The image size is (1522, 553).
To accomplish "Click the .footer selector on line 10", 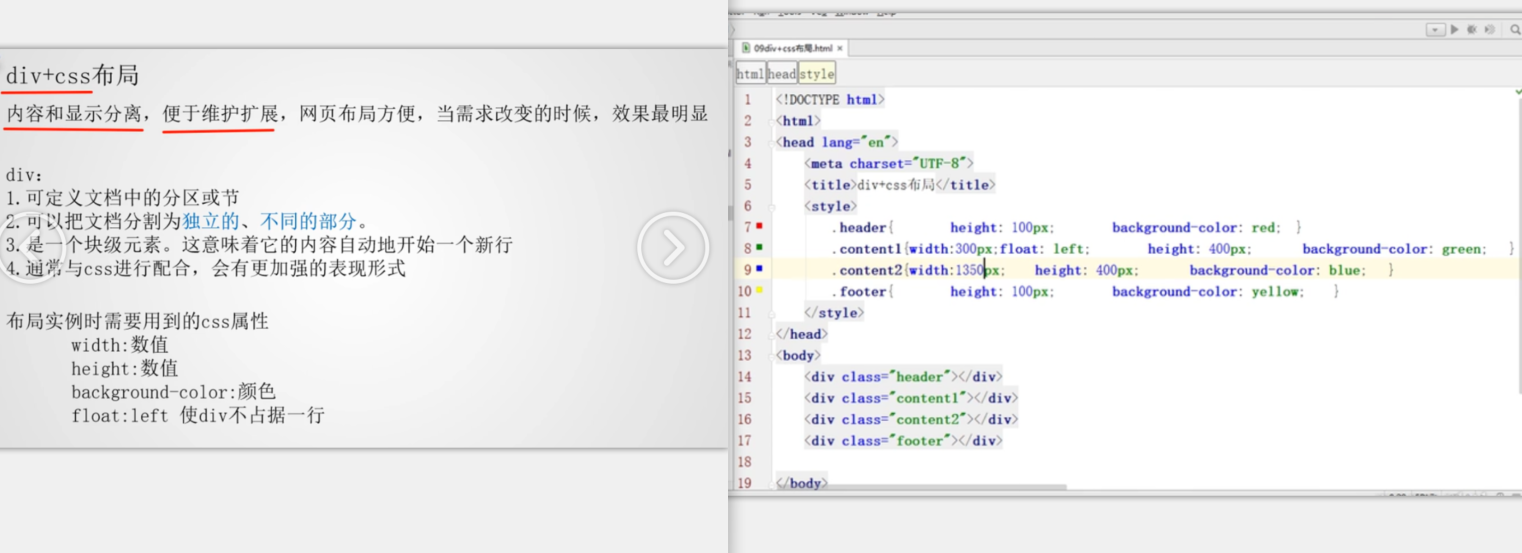I will pos(862,291).
